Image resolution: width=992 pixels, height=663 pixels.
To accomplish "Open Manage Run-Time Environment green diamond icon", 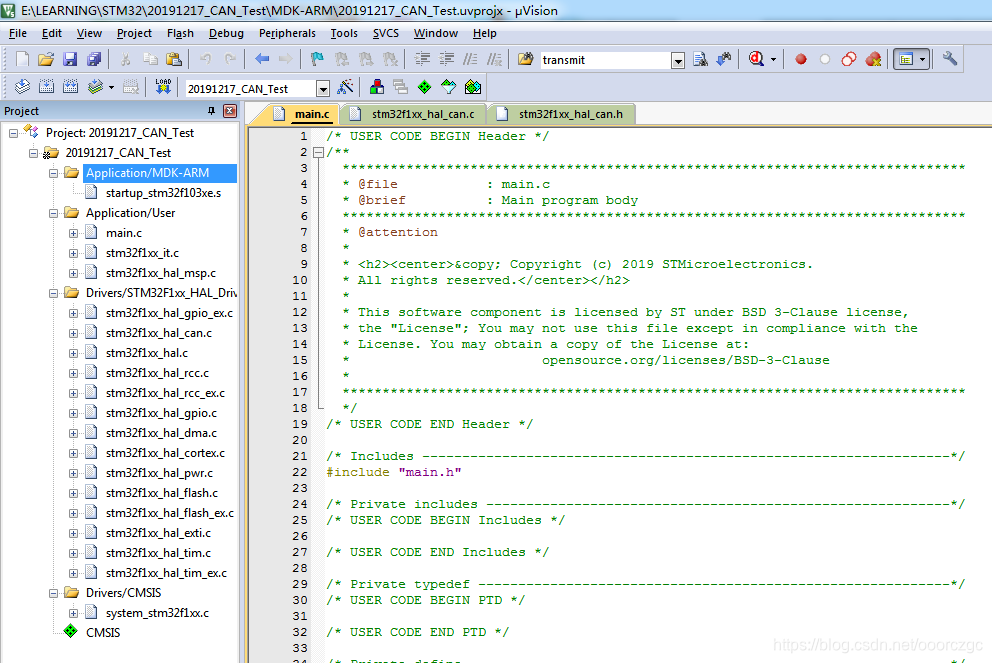I will (425, 87).
